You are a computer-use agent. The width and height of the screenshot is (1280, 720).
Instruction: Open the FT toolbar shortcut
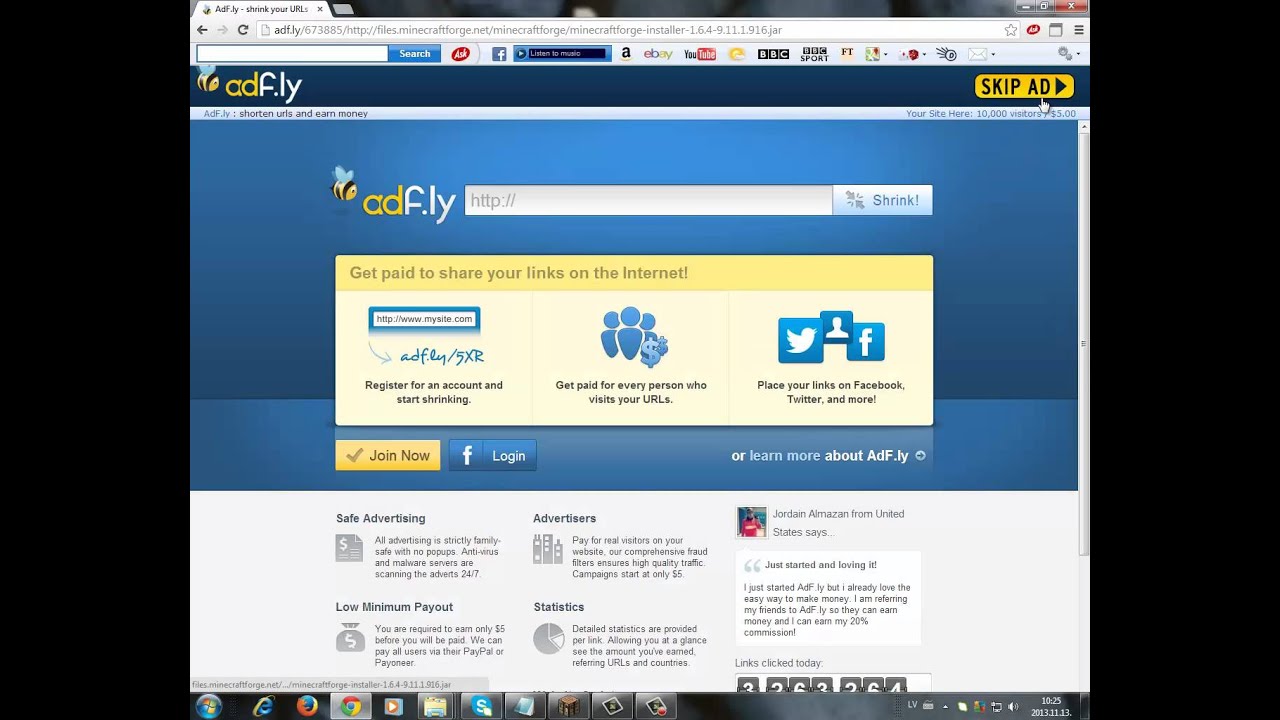coord(848,53)
